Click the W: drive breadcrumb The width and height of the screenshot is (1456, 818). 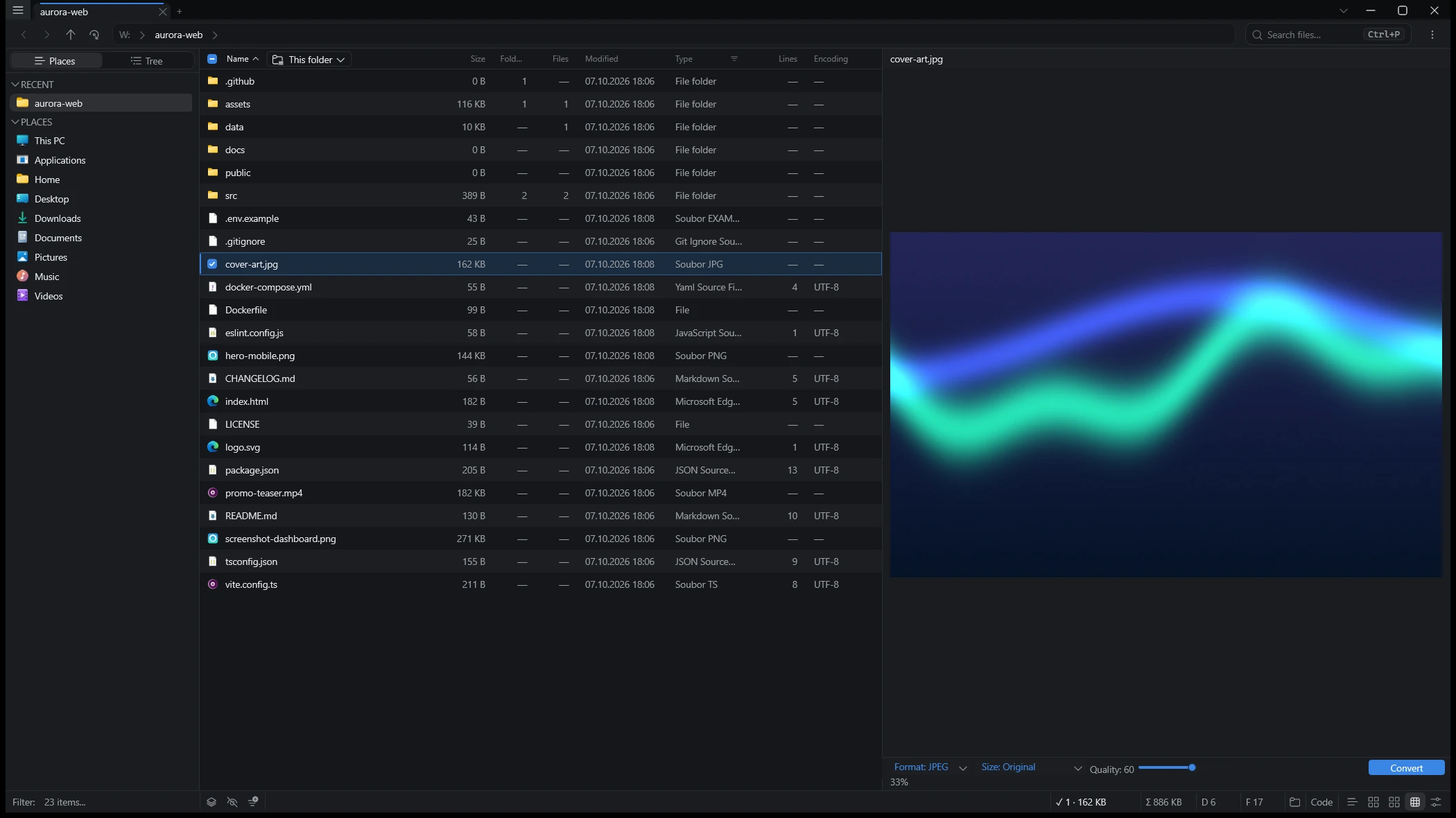pos(125,35)
